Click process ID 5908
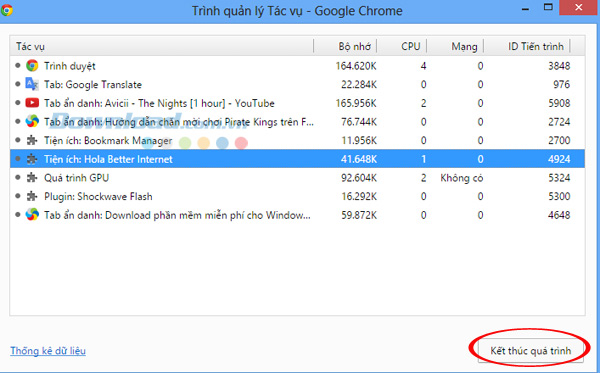Image resolution: width=600 pixels, height=373 pixels. coord(559,103)
